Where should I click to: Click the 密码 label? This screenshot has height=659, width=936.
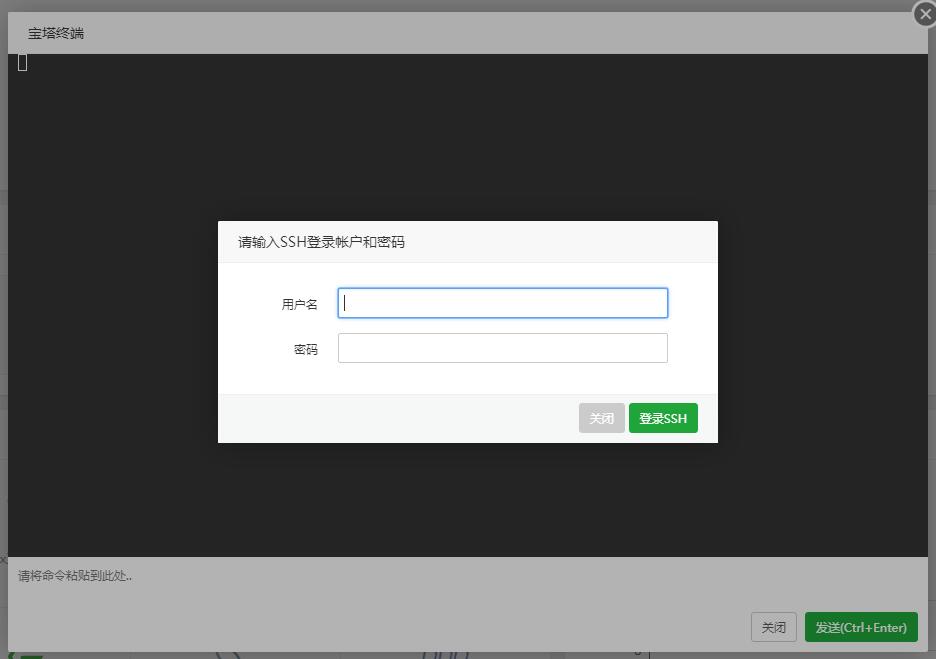306,349
